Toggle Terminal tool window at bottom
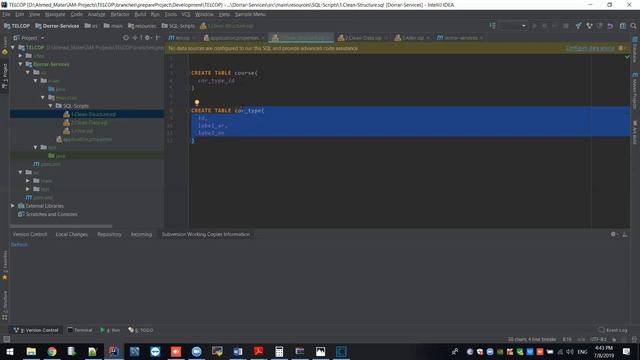This screenshot has width=640, height=360. [x=80, y=330]
